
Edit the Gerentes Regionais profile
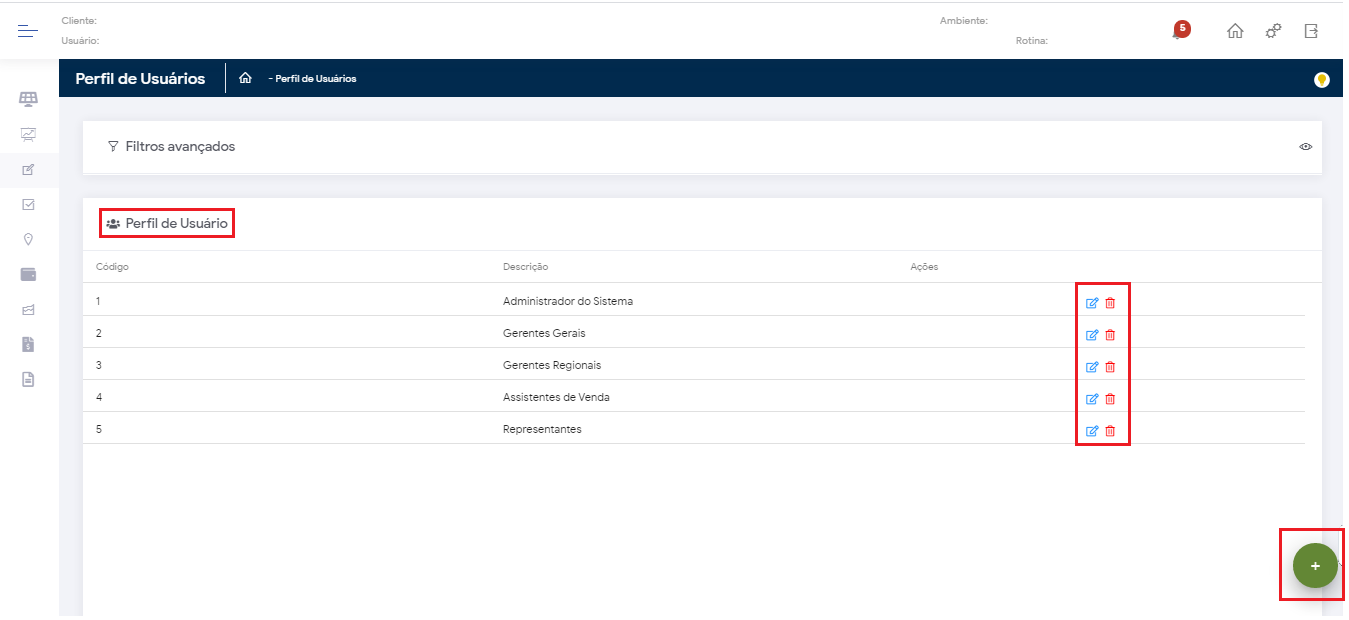(x=1092, y=367)
